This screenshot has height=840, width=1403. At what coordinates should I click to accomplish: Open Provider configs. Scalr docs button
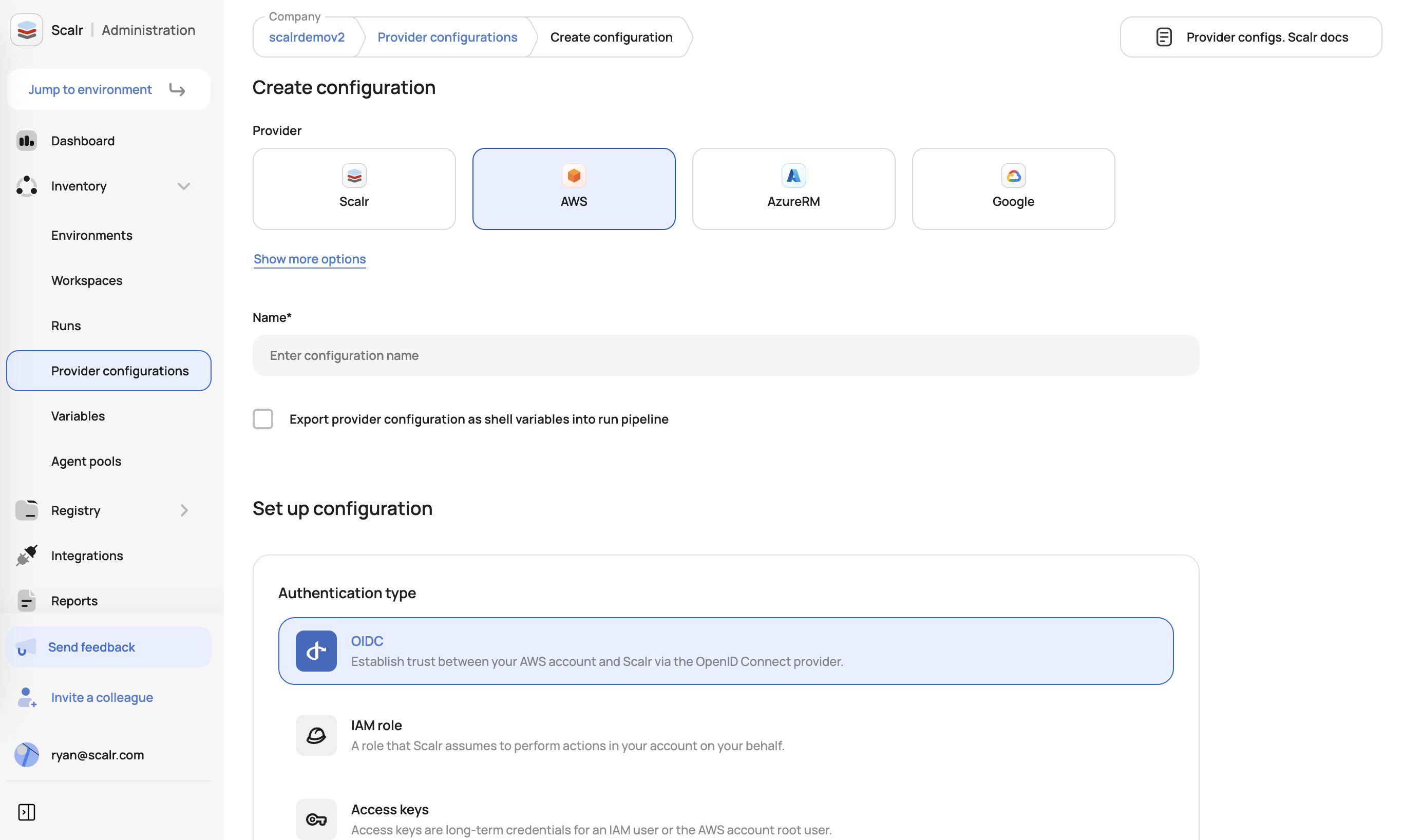[x=1251, y=37]
